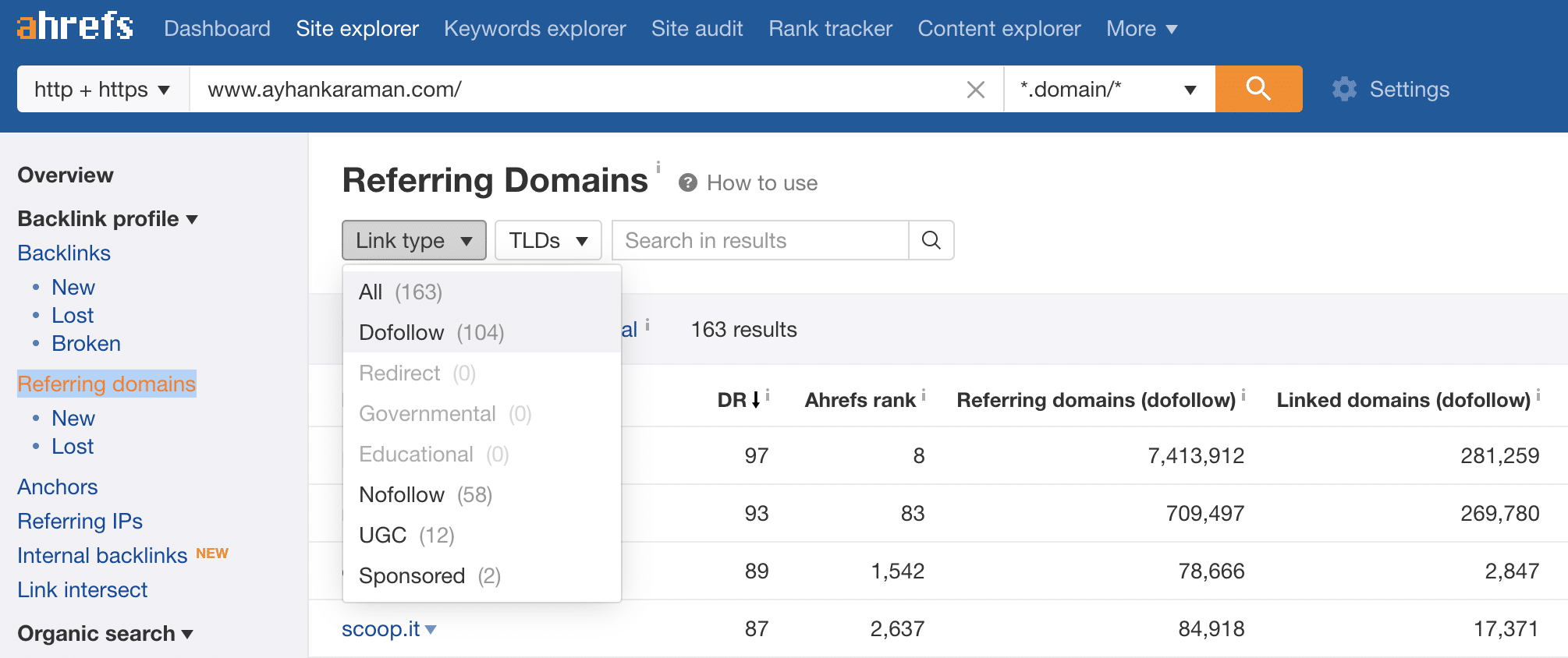The width and height of the screenshot is (1568, 658).
Task: Click the search-in-results magnifier icon
Action: click(931, 240)
